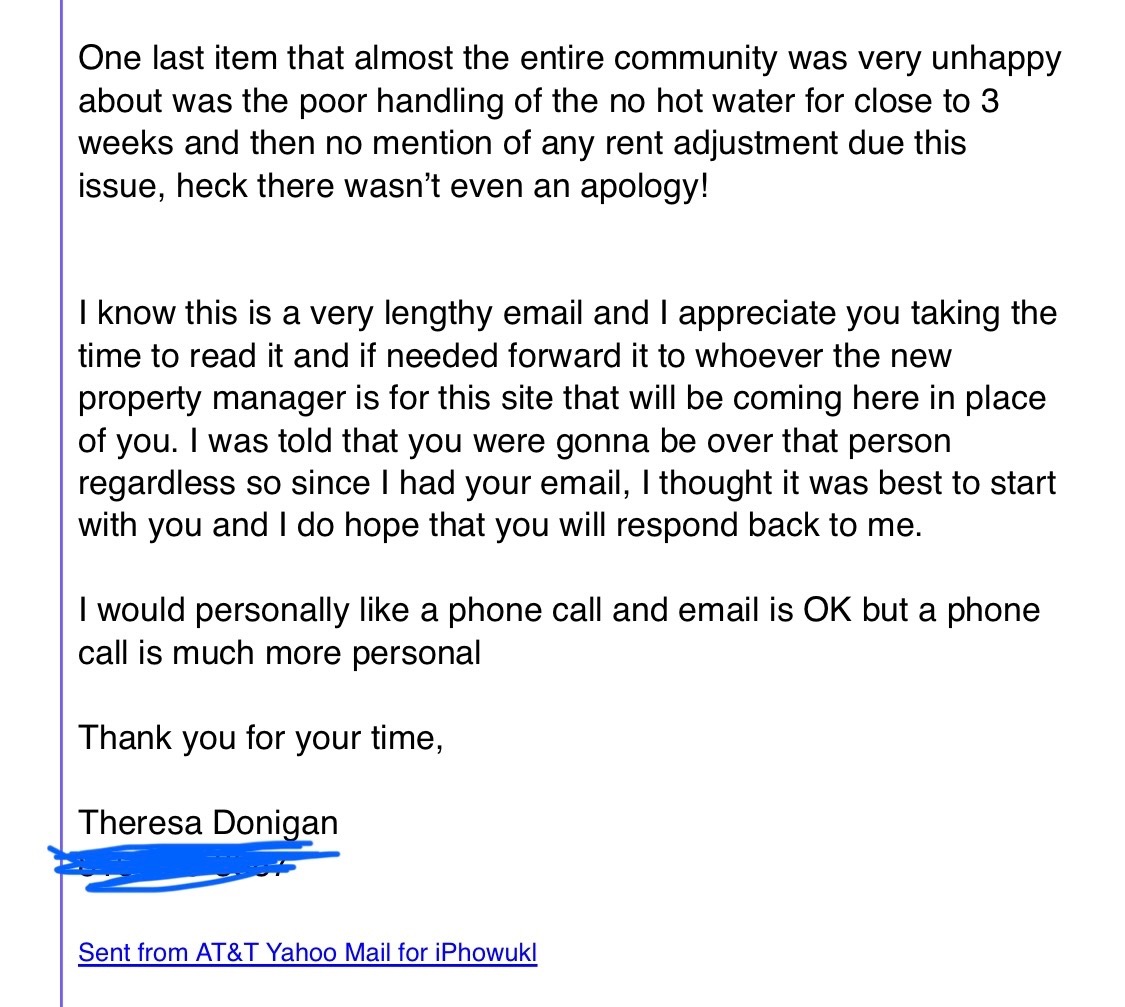Image resolution: width=1125 pixels, height=1007 pixels.
Task: Click the purple quote bar on the left edge
Action: pyautogui.click(x=62, y=500)
